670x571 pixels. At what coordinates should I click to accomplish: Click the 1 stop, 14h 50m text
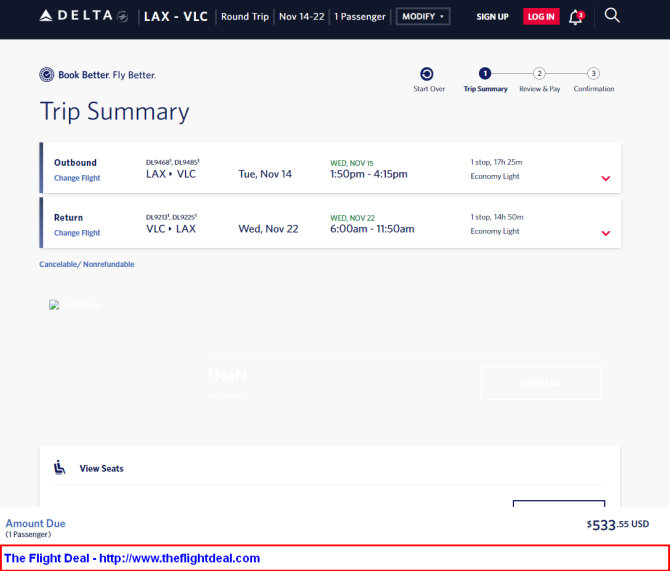497,217
